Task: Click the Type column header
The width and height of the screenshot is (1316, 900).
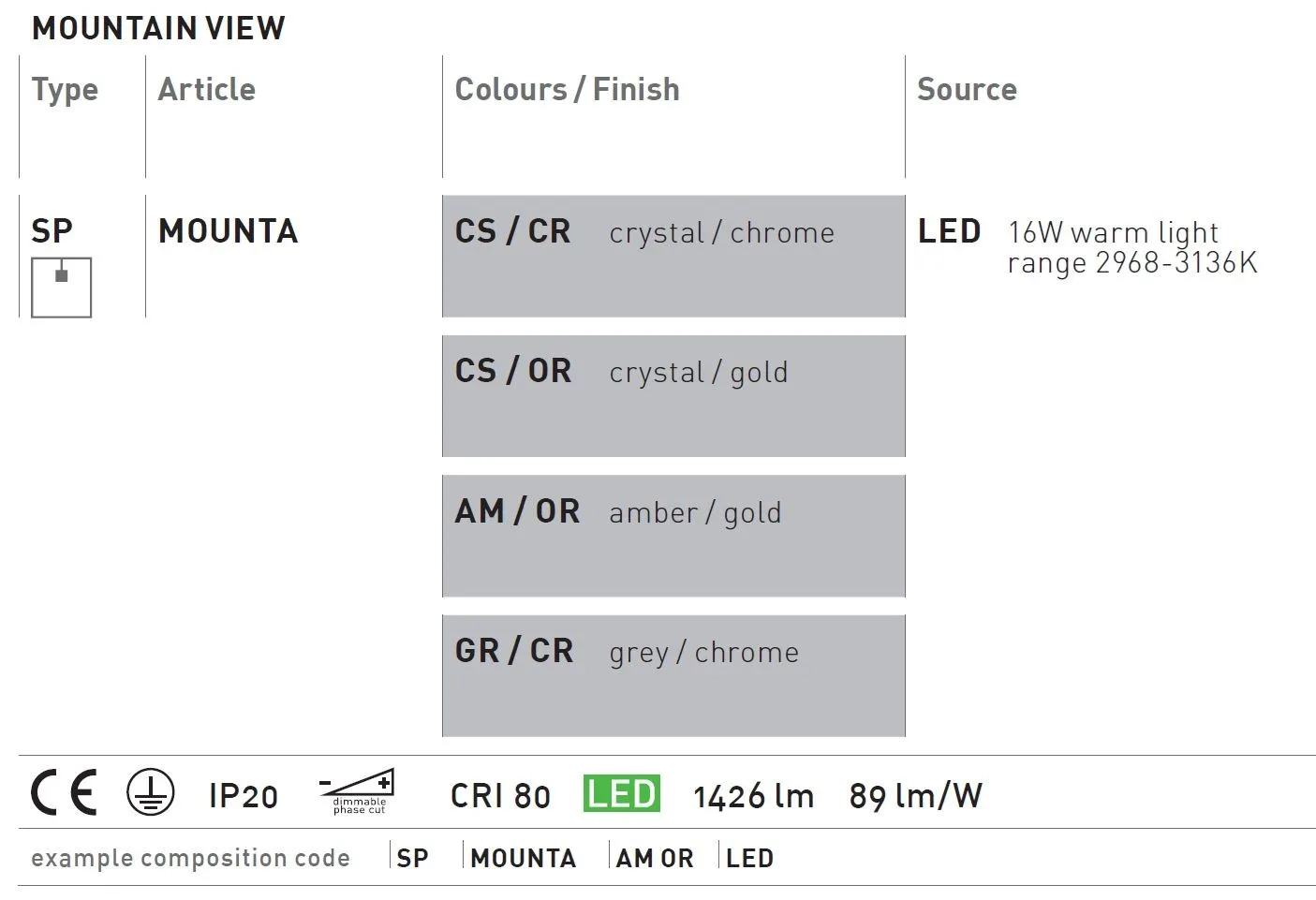Action: tap(65, 90)
